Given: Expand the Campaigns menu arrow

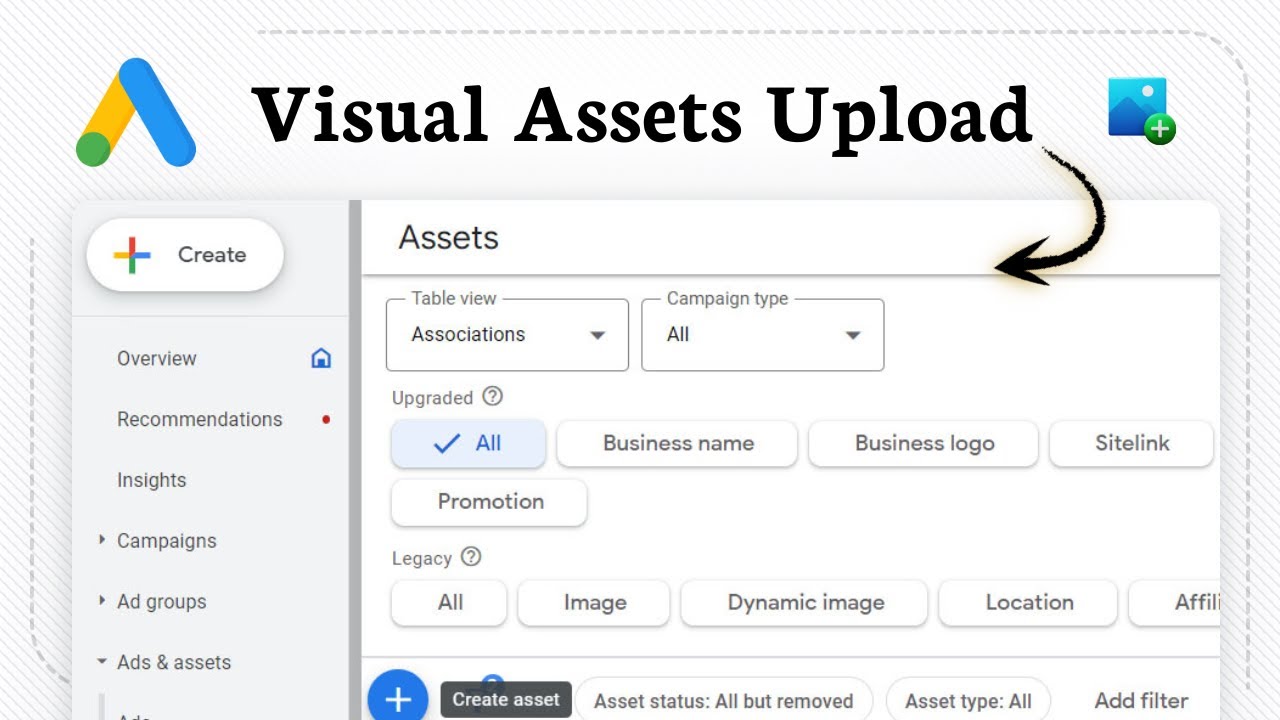Looking at the screenshot, I should [102, 540].
